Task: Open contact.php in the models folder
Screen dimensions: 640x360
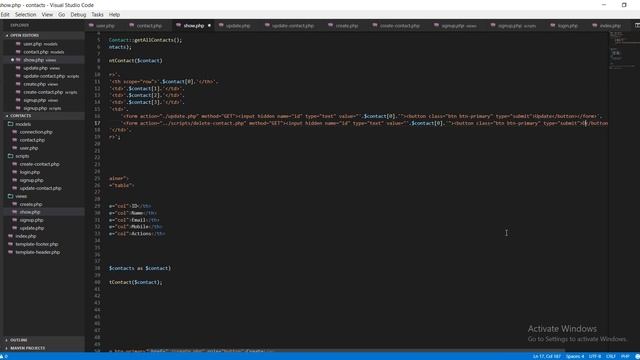Action: coord(32,140)
